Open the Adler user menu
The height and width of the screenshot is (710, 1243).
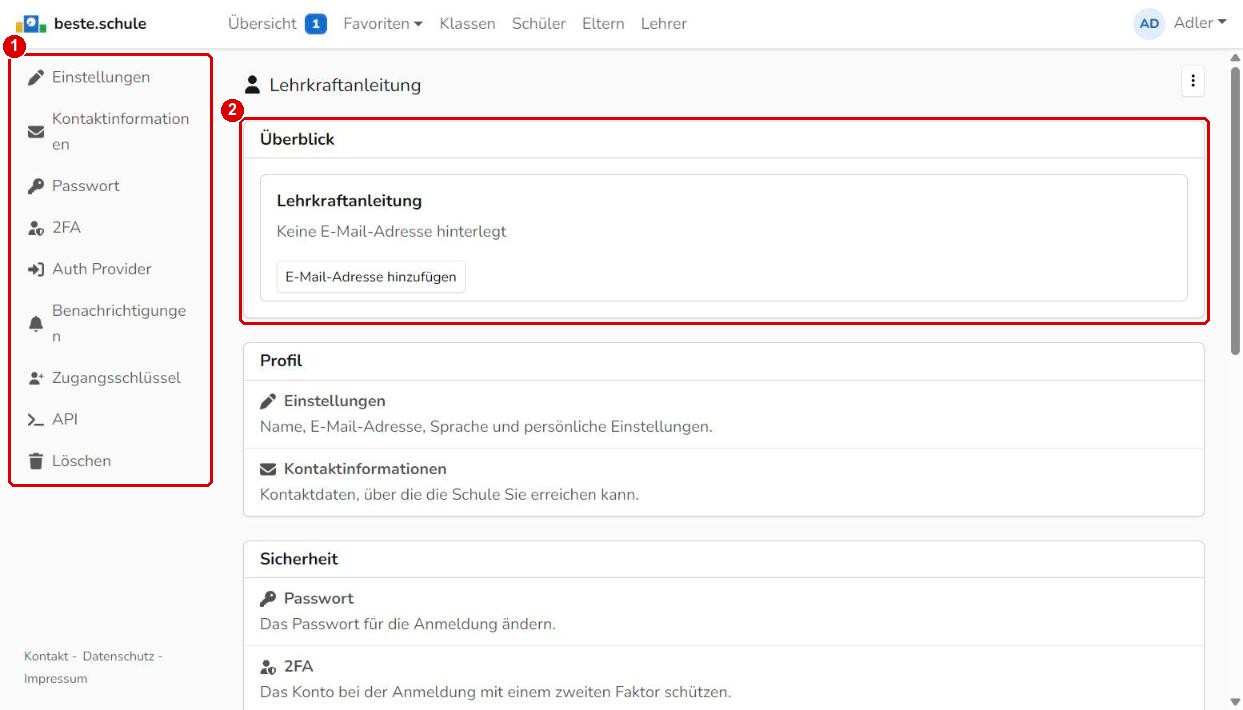coord(1200,23)
